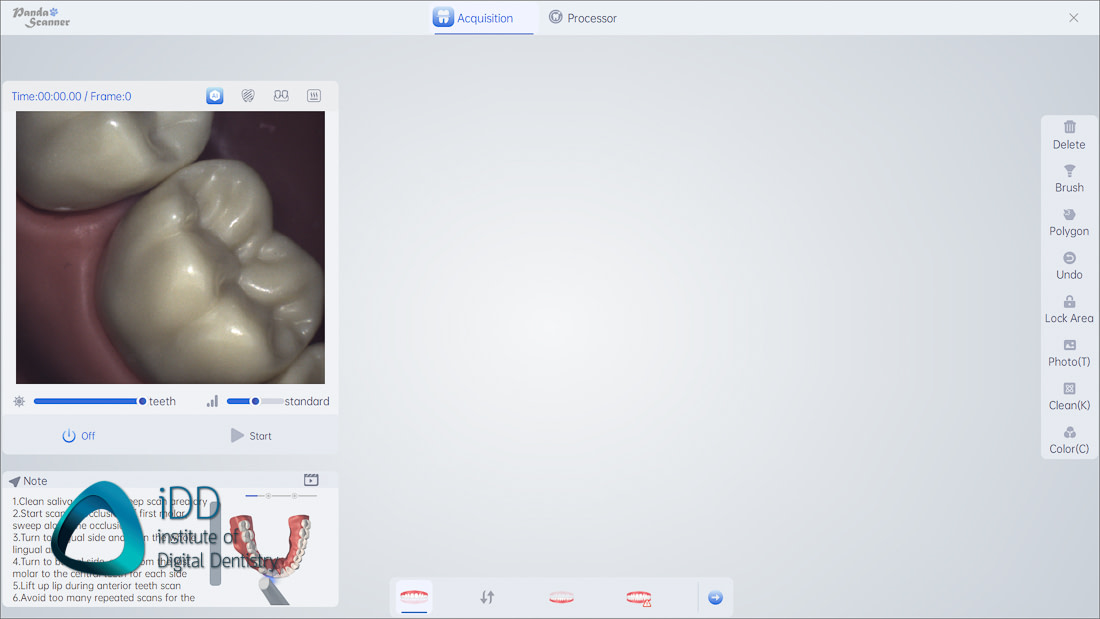Select the Delete tool in the right sidebar

[x=1068, y=134]
